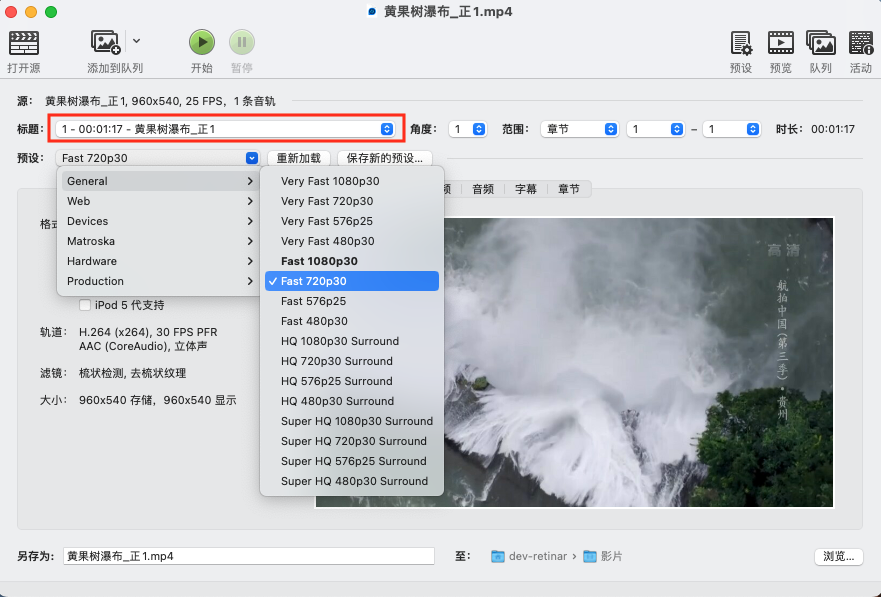Image resolution: width=881 pixels, height=597 pixels.
Task: Open the arrow menu beside Add to Queue
Action: (137, 41)
